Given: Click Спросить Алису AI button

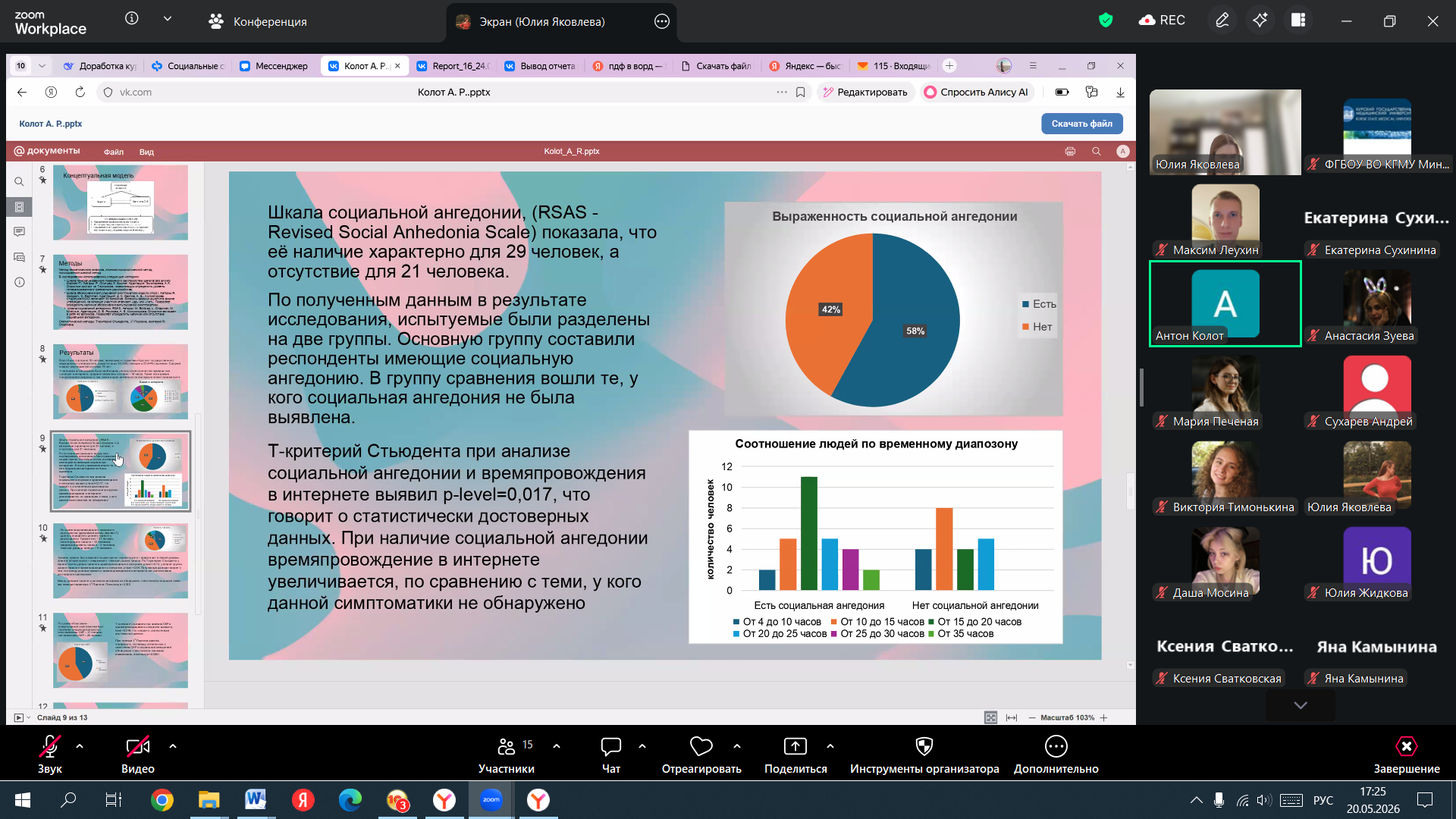Looking at the screenshot, I should (x=977, y=92).
